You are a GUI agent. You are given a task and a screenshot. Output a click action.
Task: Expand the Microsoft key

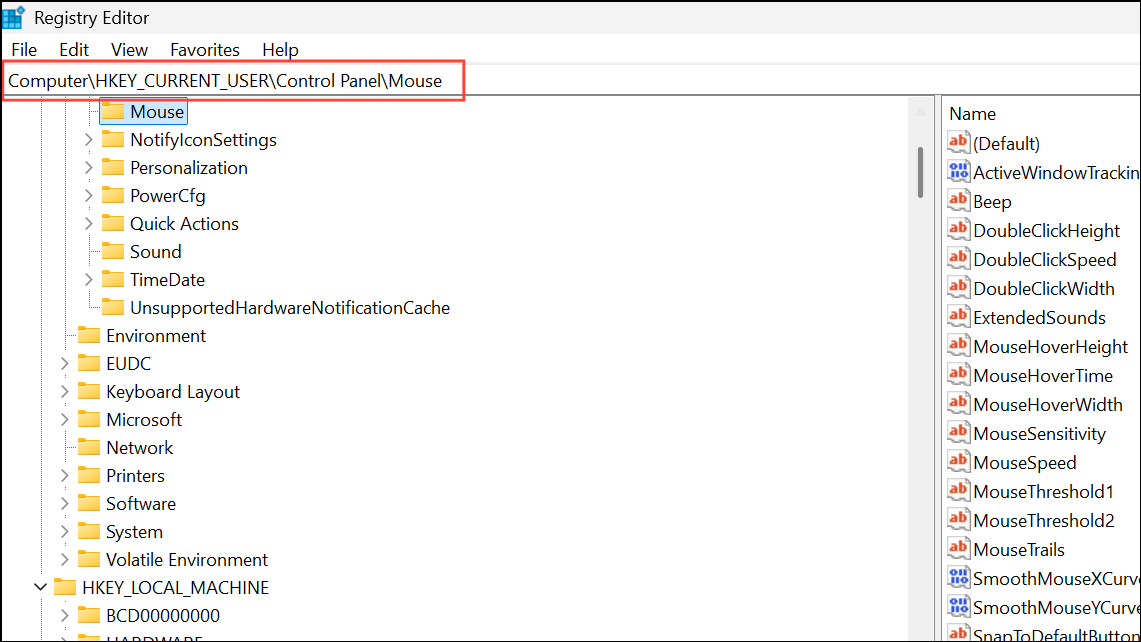click(64, 419)
